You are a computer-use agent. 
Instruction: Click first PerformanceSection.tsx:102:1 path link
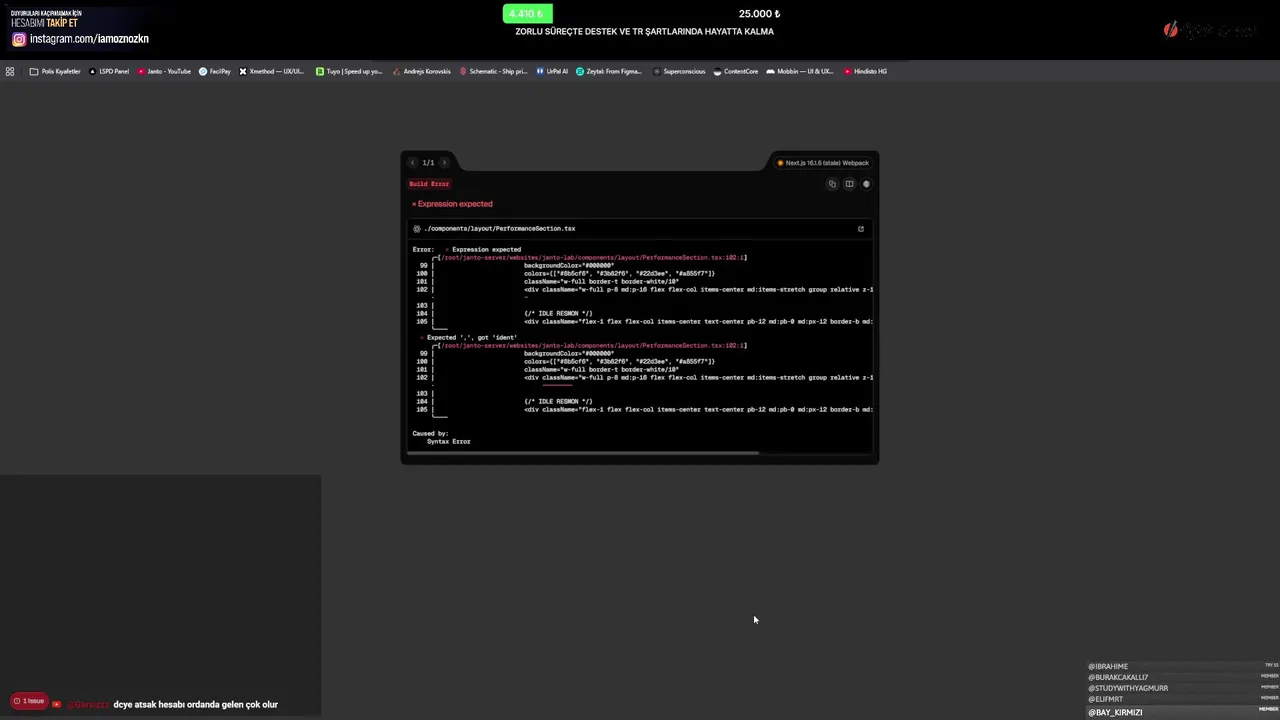(593, 258)
